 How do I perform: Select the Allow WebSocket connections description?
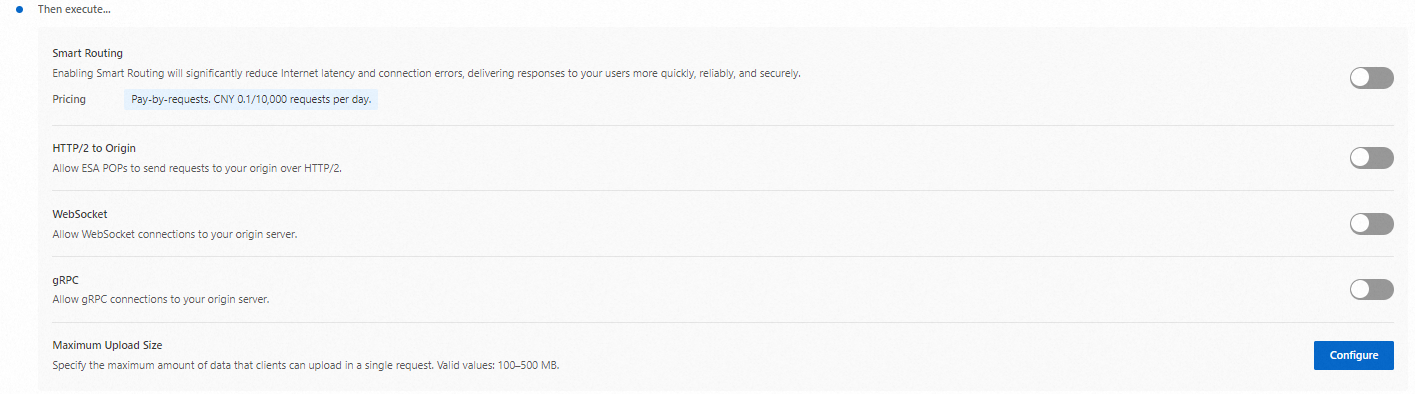coord(175,234)
